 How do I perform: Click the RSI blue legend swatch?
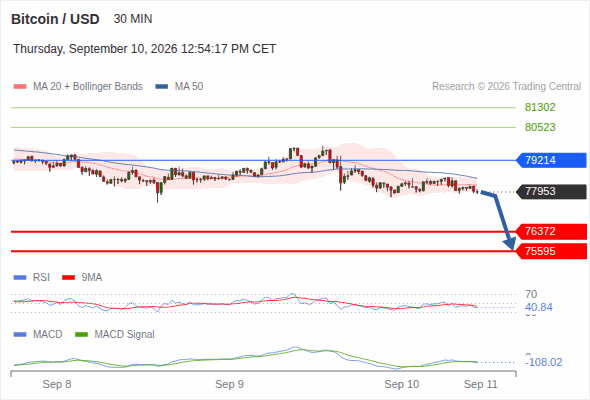20,278
